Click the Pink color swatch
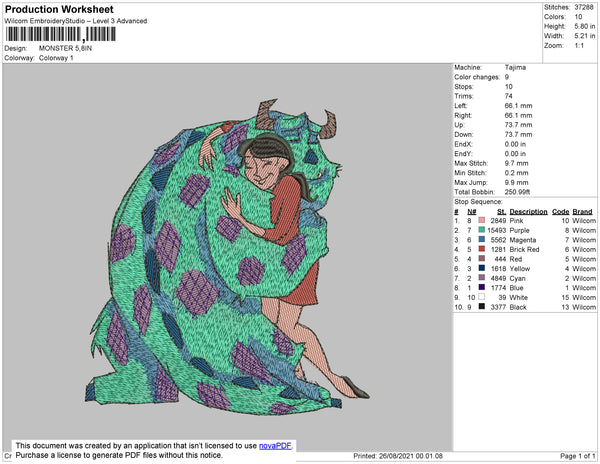This screenshot has height=464, width=600. click(482, 220)
